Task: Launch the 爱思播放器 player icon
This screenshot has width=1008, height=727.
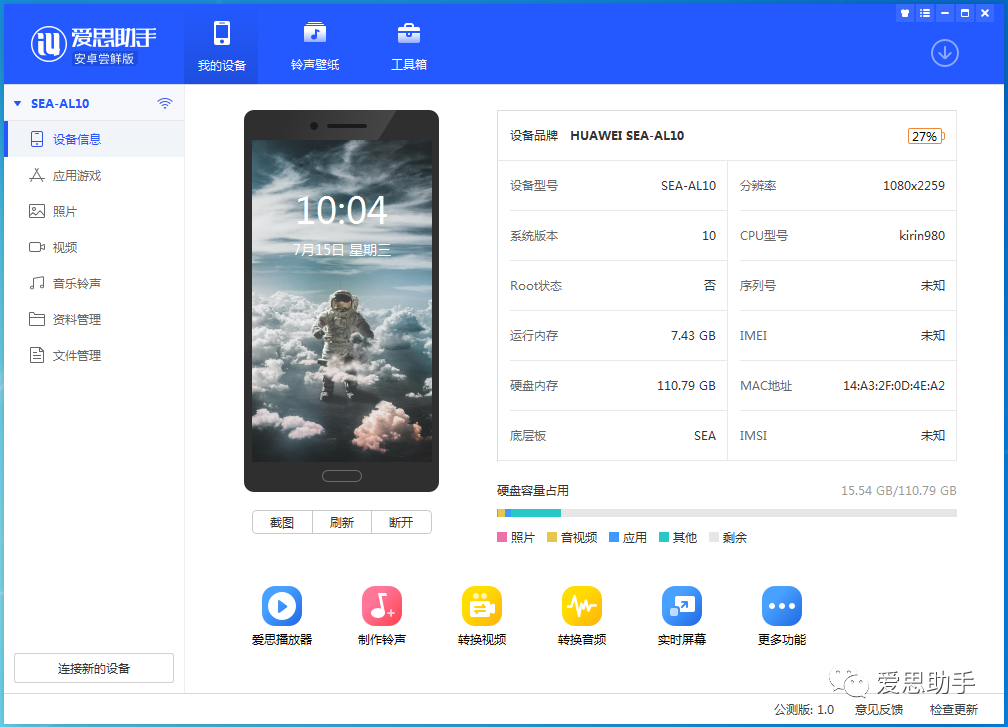Action: 282,606
